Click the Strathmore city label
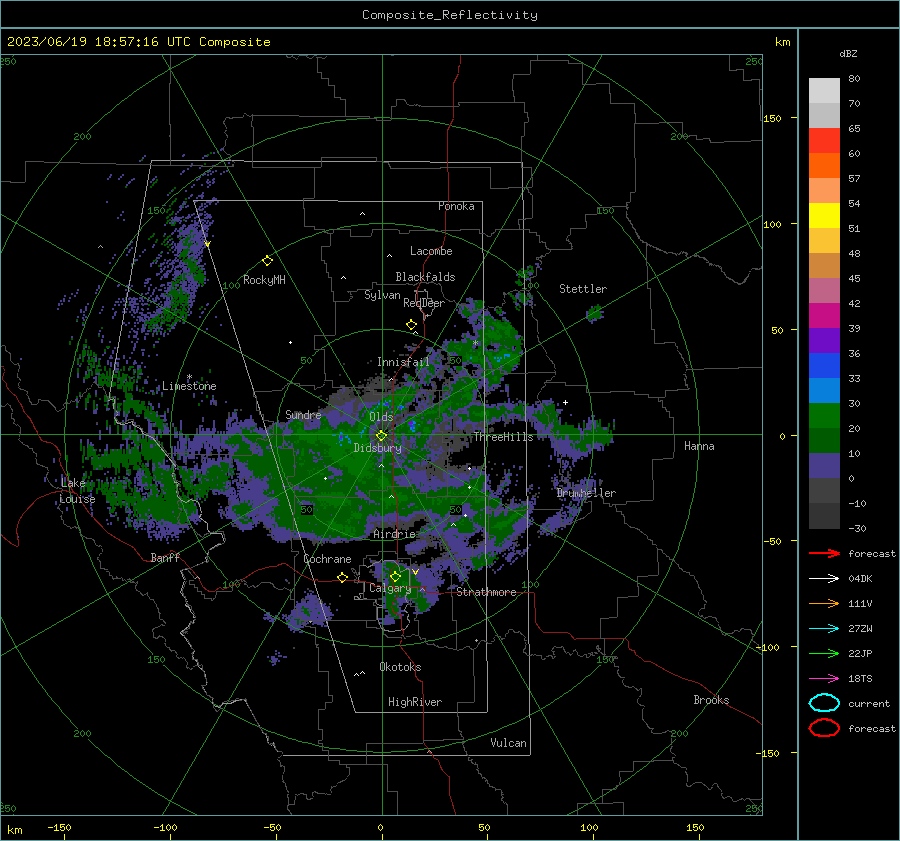 coord(486,592)
